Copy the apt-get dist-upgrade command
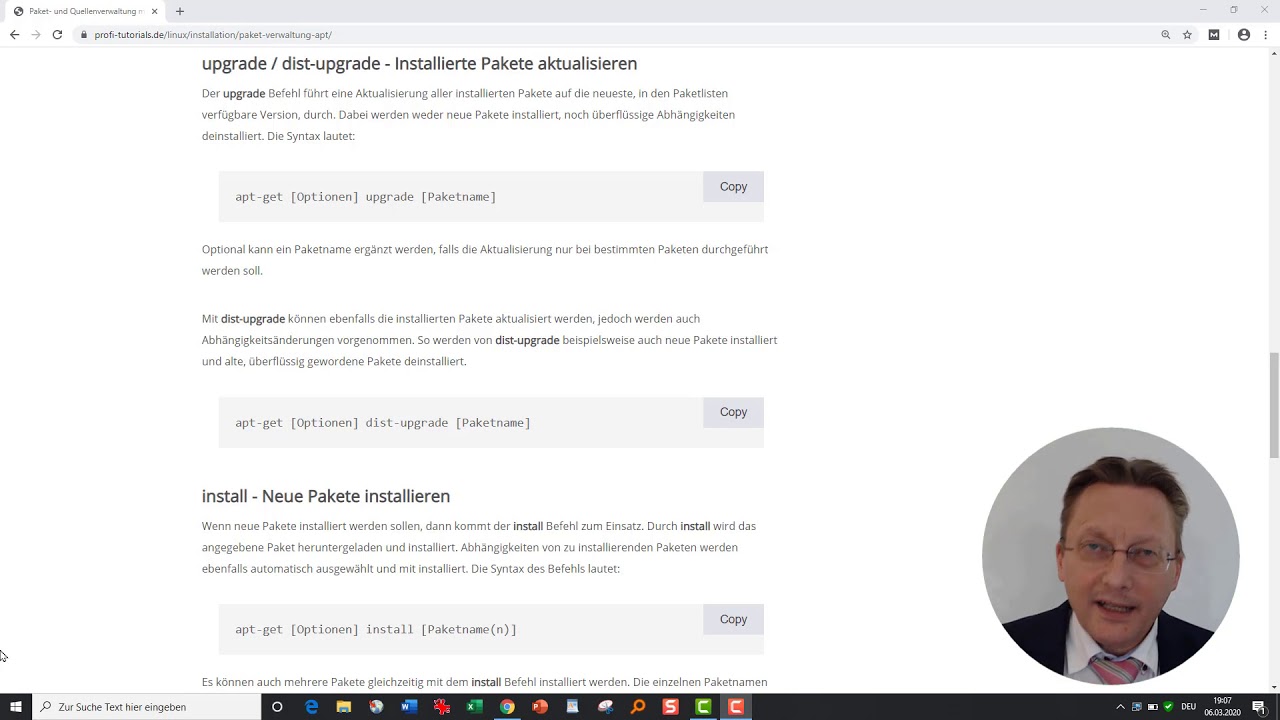 pyautogui.click(x=733, y=412)
